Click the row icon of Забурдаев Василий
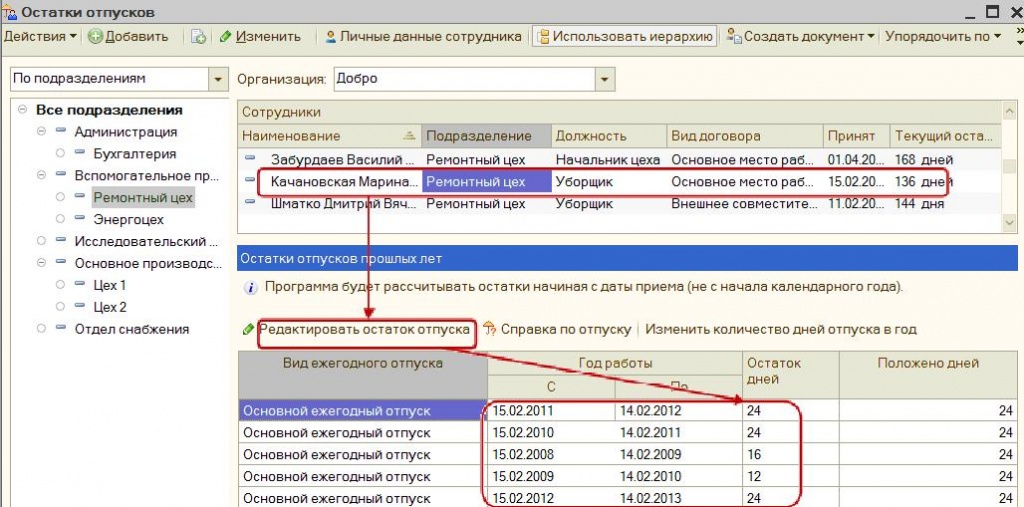Screen dimensions: 1024x507 pos(252,159)
